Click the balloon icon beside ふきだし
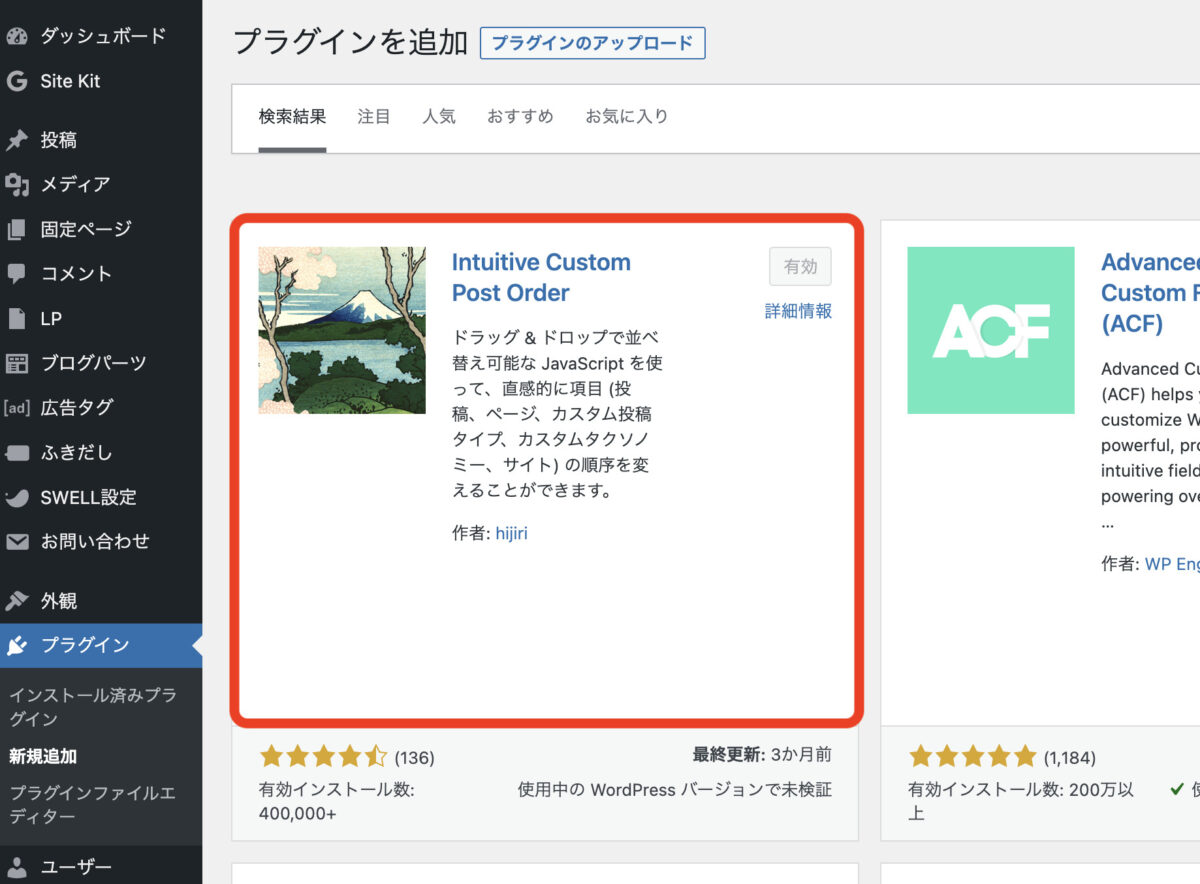The width and height of the screenshot is (1200, 884). (16, 452)
